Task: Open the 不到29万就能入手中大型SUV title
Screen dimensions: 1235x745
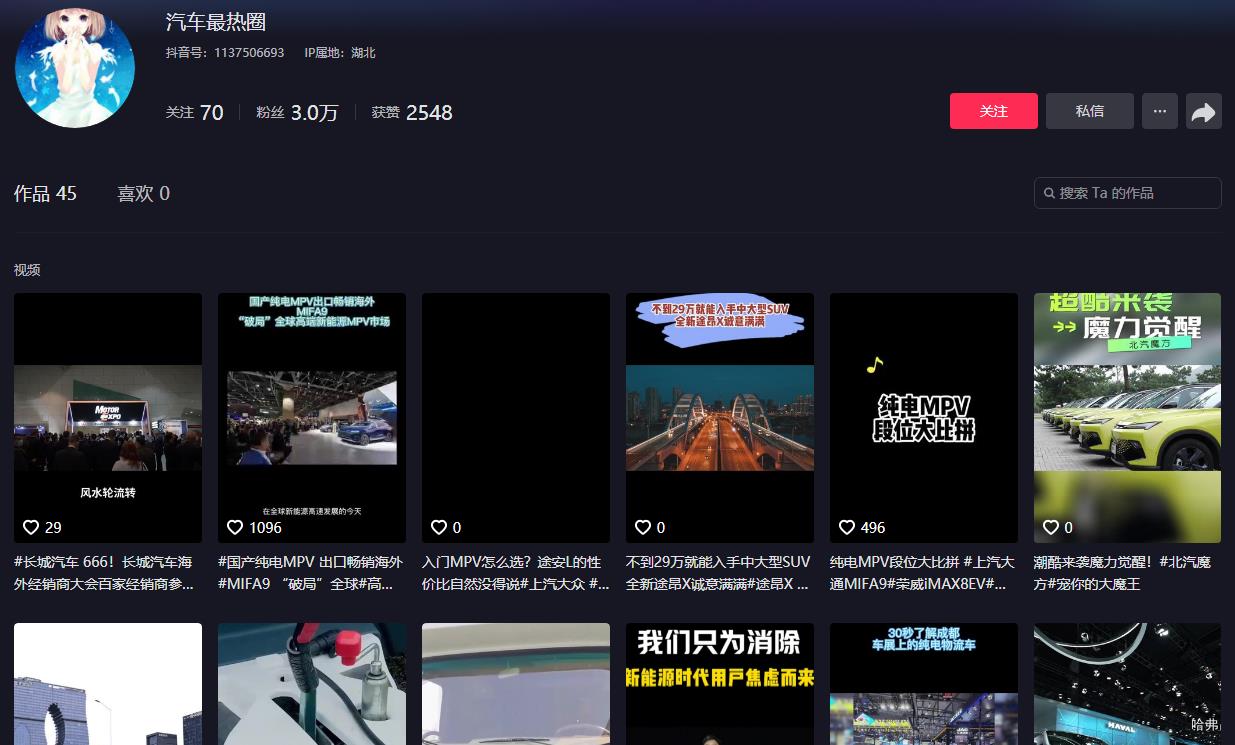Action: [720, 573]
